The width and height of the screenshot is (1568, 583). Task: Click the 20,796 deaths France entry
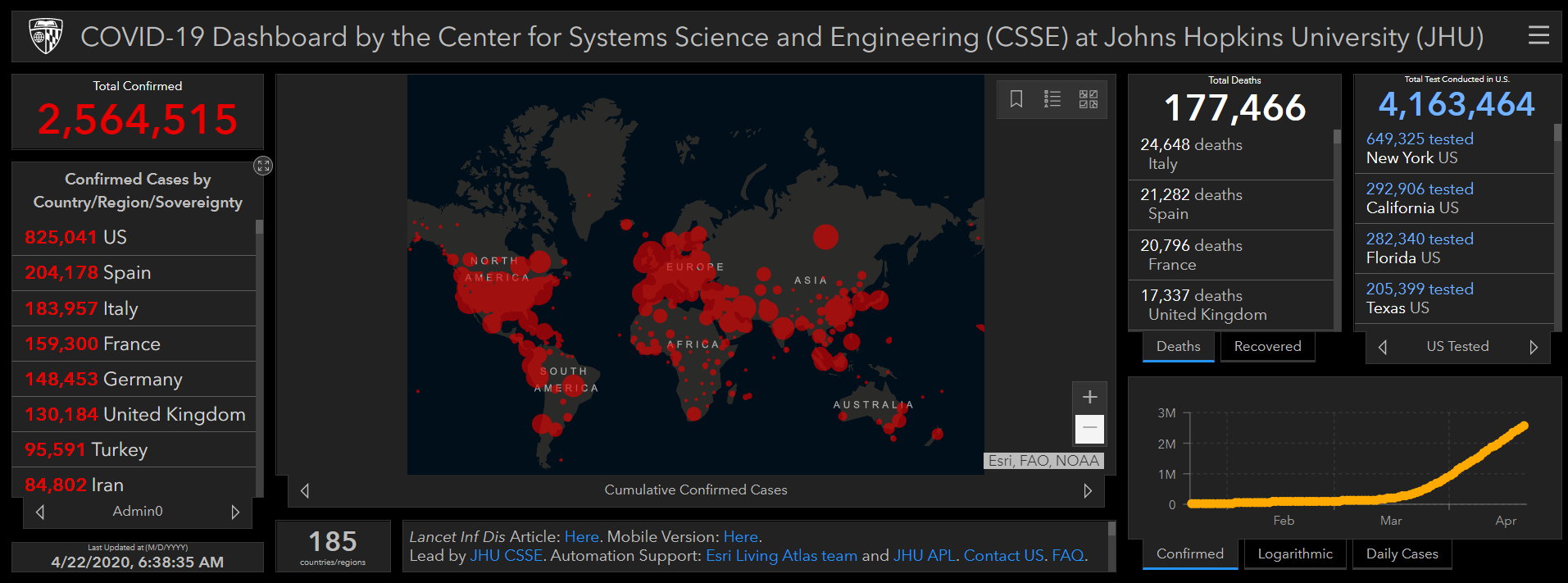[x=1230, y=255]
